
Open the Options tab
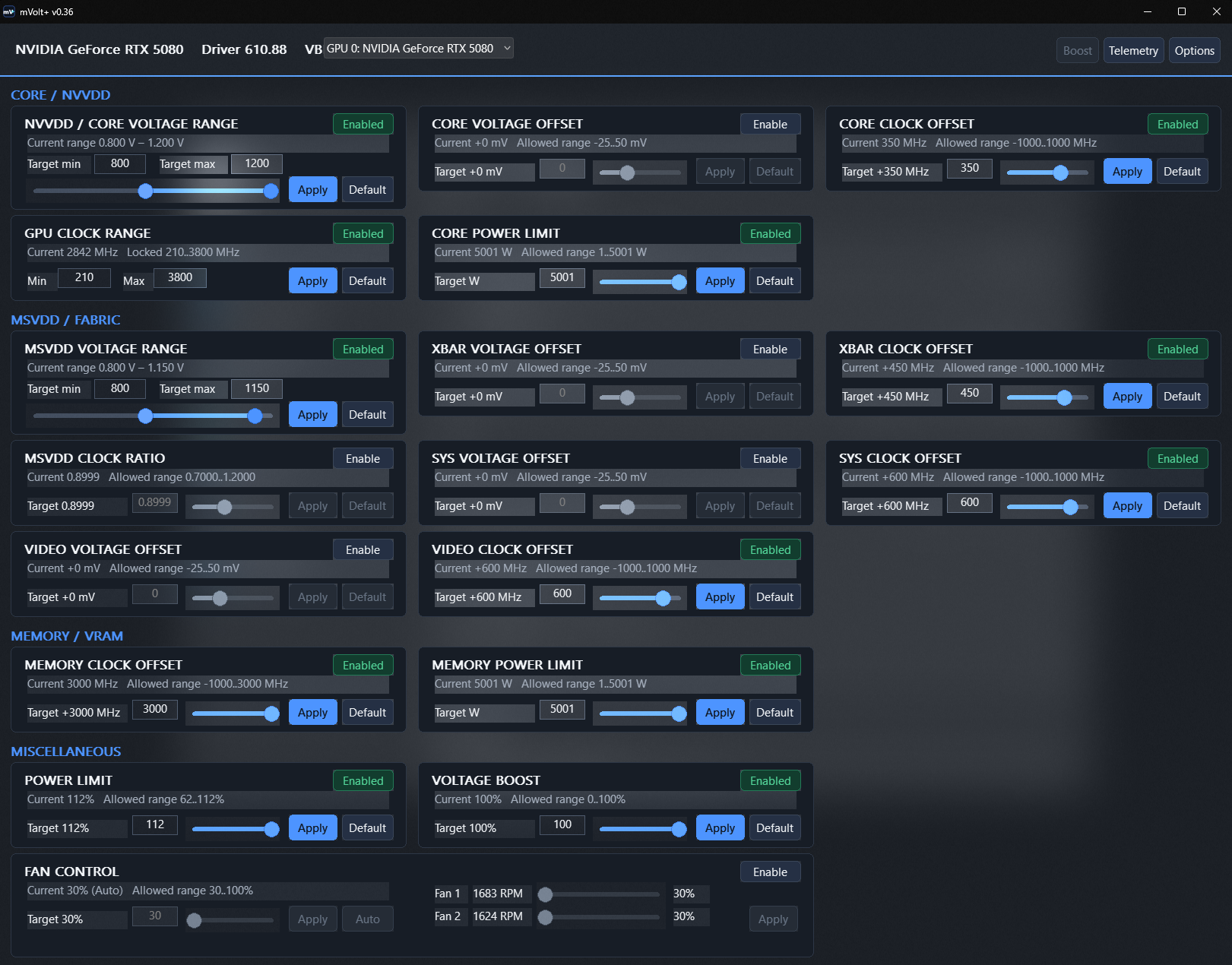tap(1194, 51)
